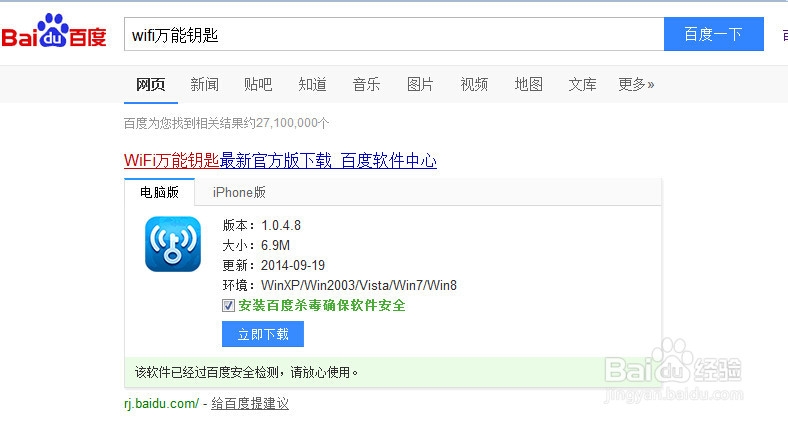788x422 pixels.
Task: Open the 贴吧 tab
Action: click(258, 84)
